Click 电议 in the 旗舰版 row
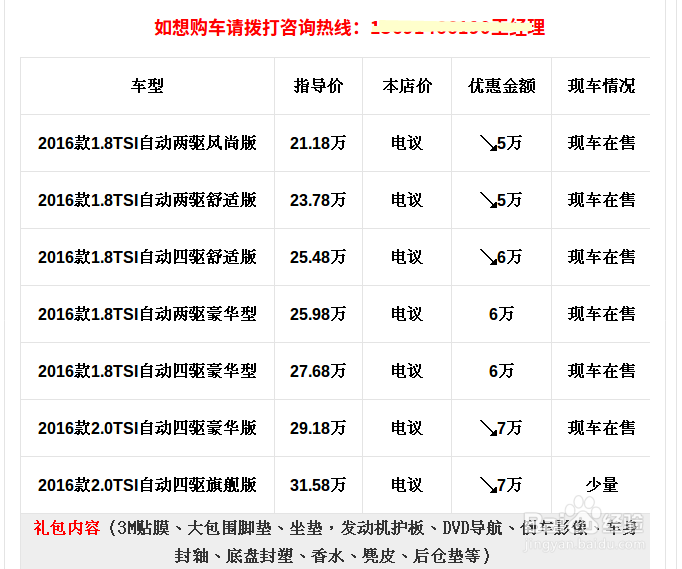This screenshot has width=682, height=569. pyautogui.click(x=407, y=485)
